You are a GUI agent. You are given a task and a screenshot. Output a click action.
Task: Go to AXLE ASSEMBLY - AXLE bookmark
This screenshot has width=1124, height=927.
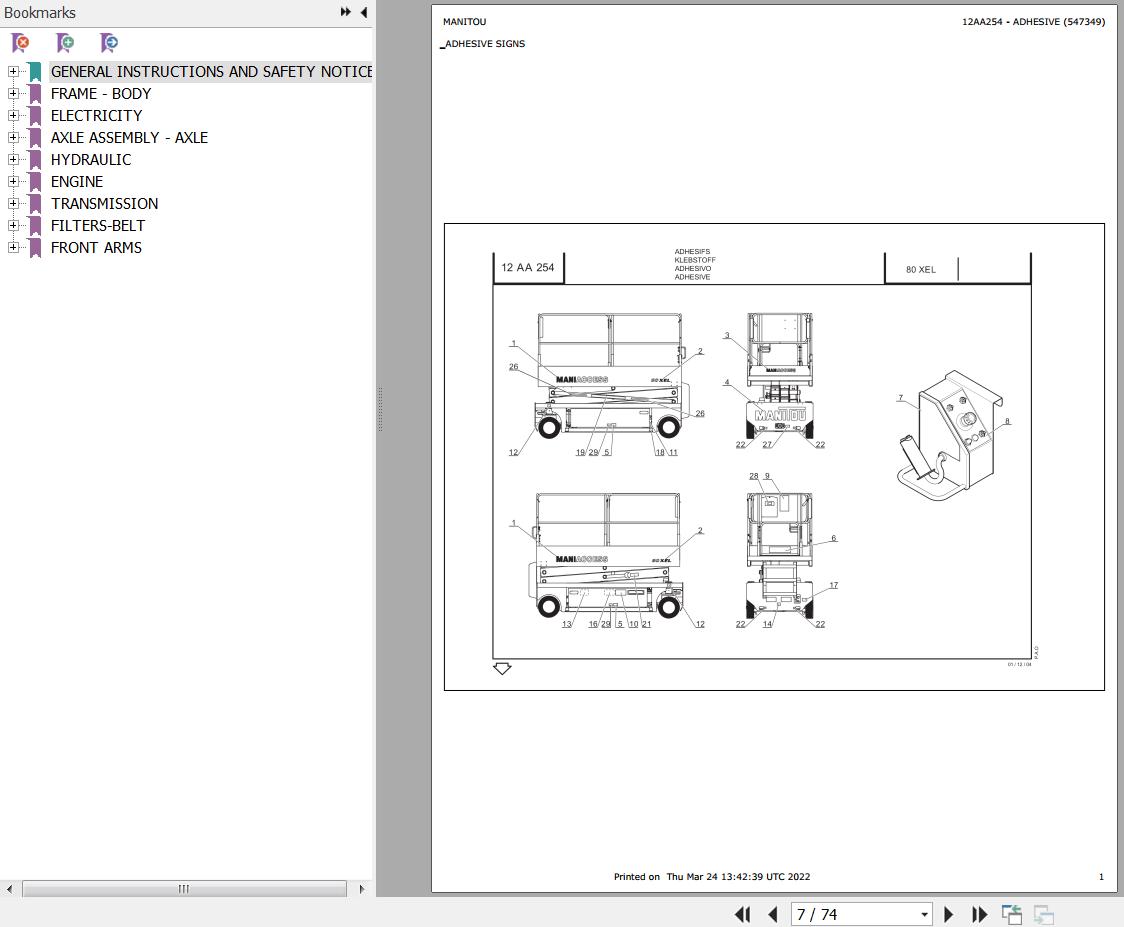[129, 138]
